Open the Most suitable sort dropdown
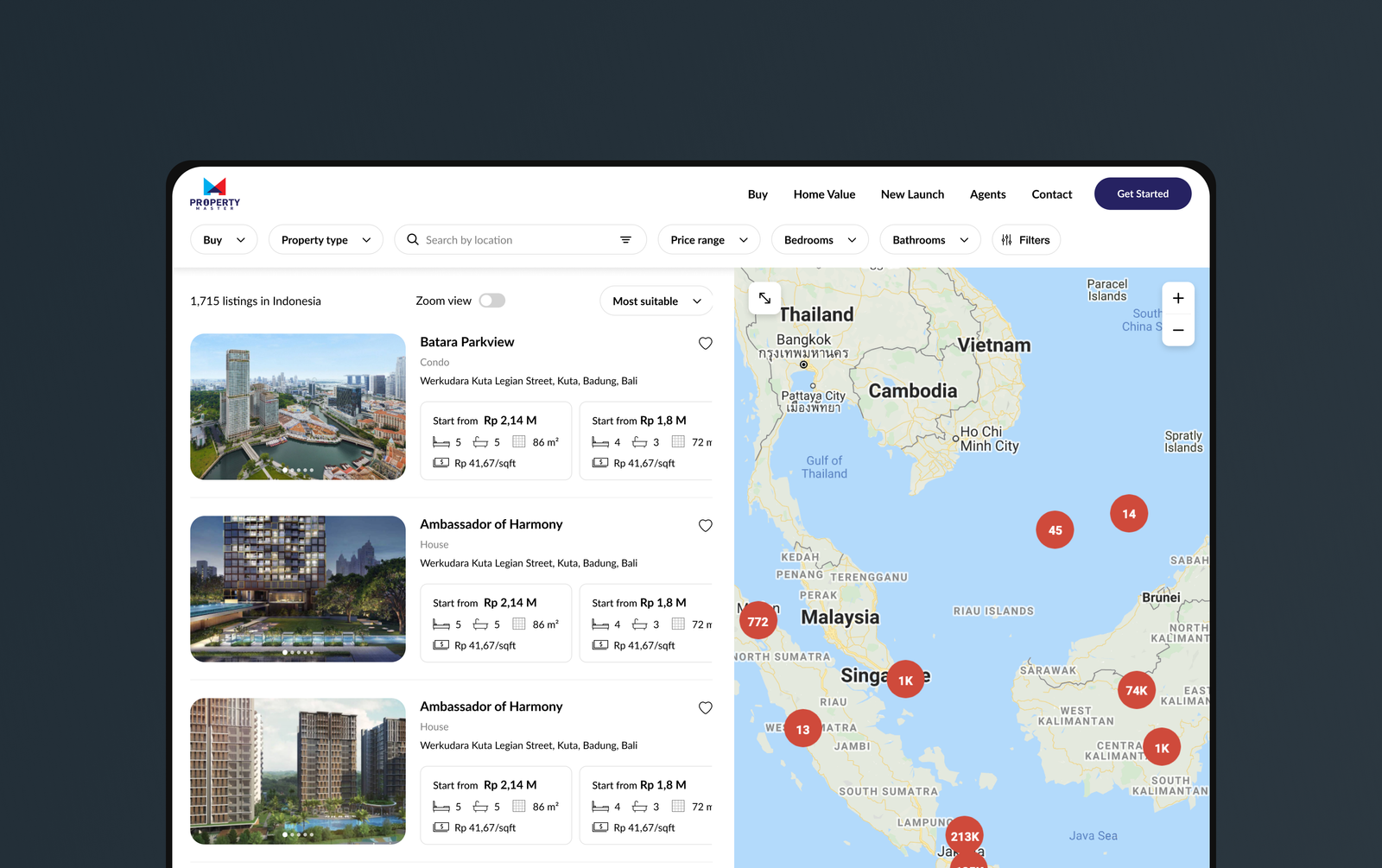This screenshot has width=1382, height=868. (656, 301)
